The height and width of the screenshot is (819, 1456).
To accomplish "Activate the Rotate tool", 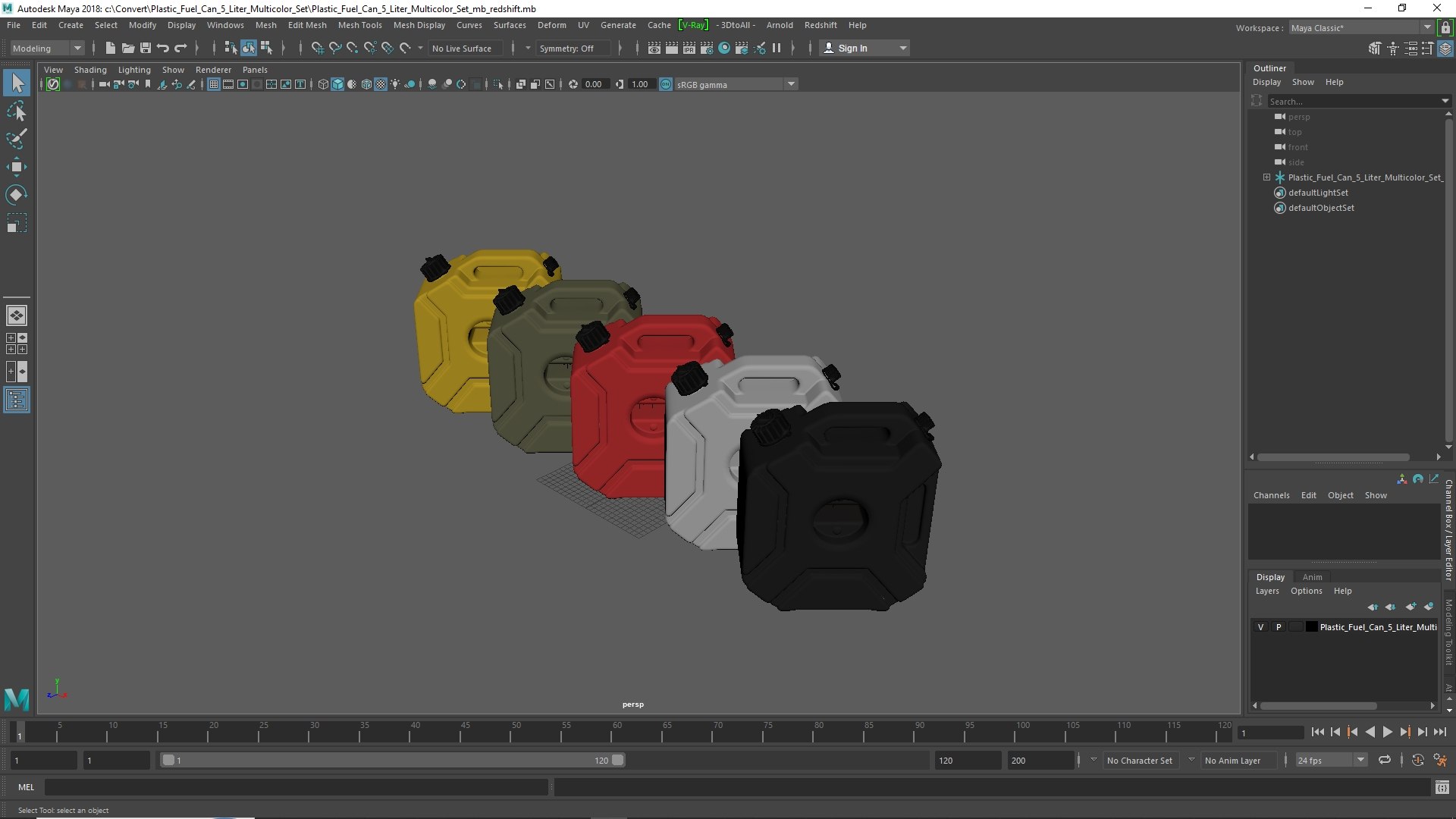I will pyautogui.click(x=17, y=195).
